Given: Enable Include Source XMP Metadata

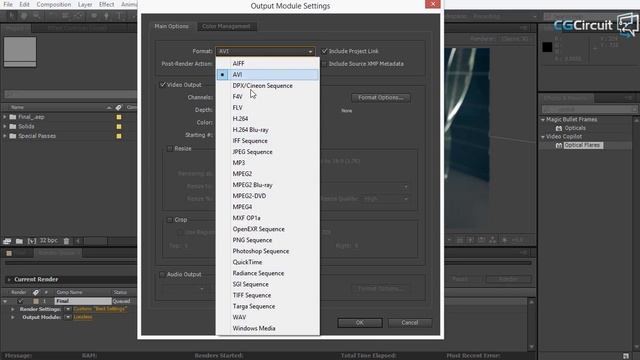Looking at the screenshot, I should (324, 64).
